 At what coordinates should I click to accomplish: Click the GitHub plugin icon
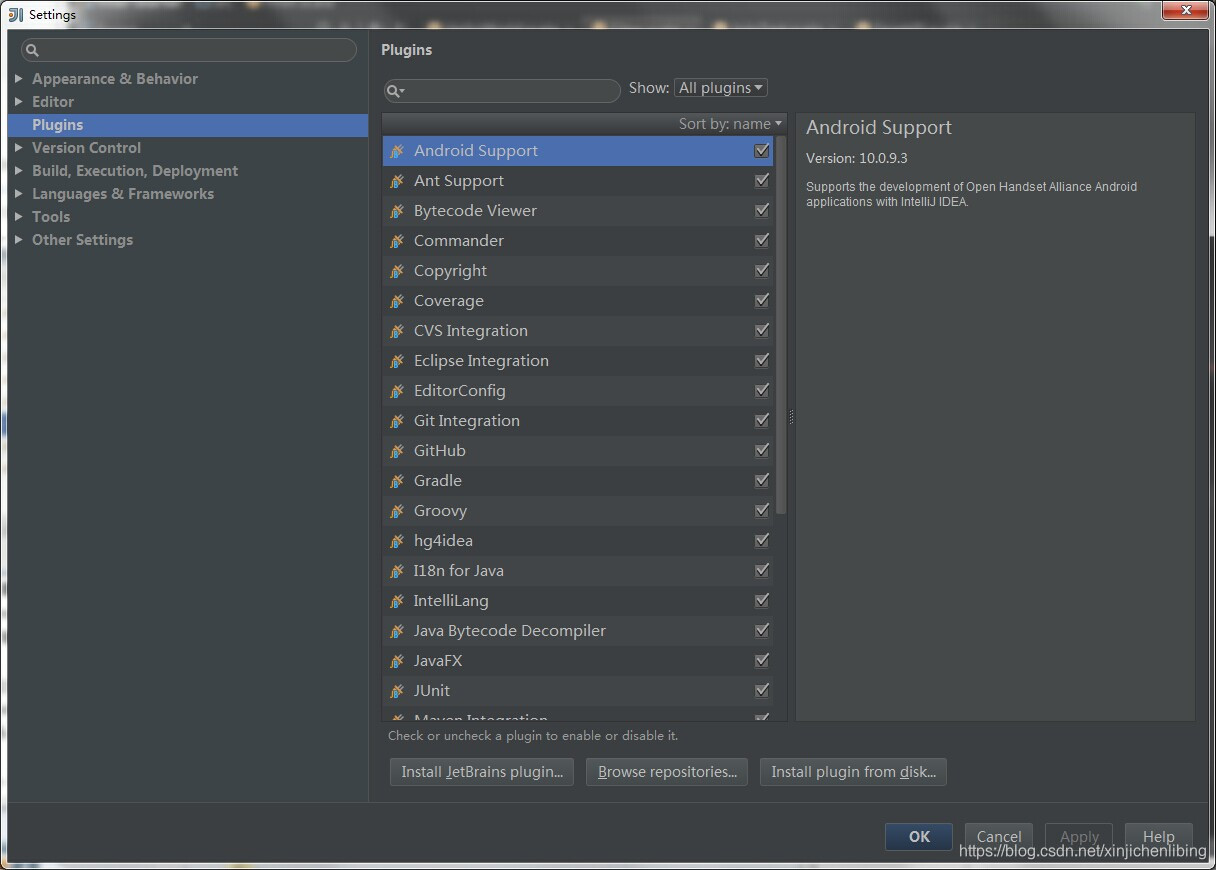(397, 451)
